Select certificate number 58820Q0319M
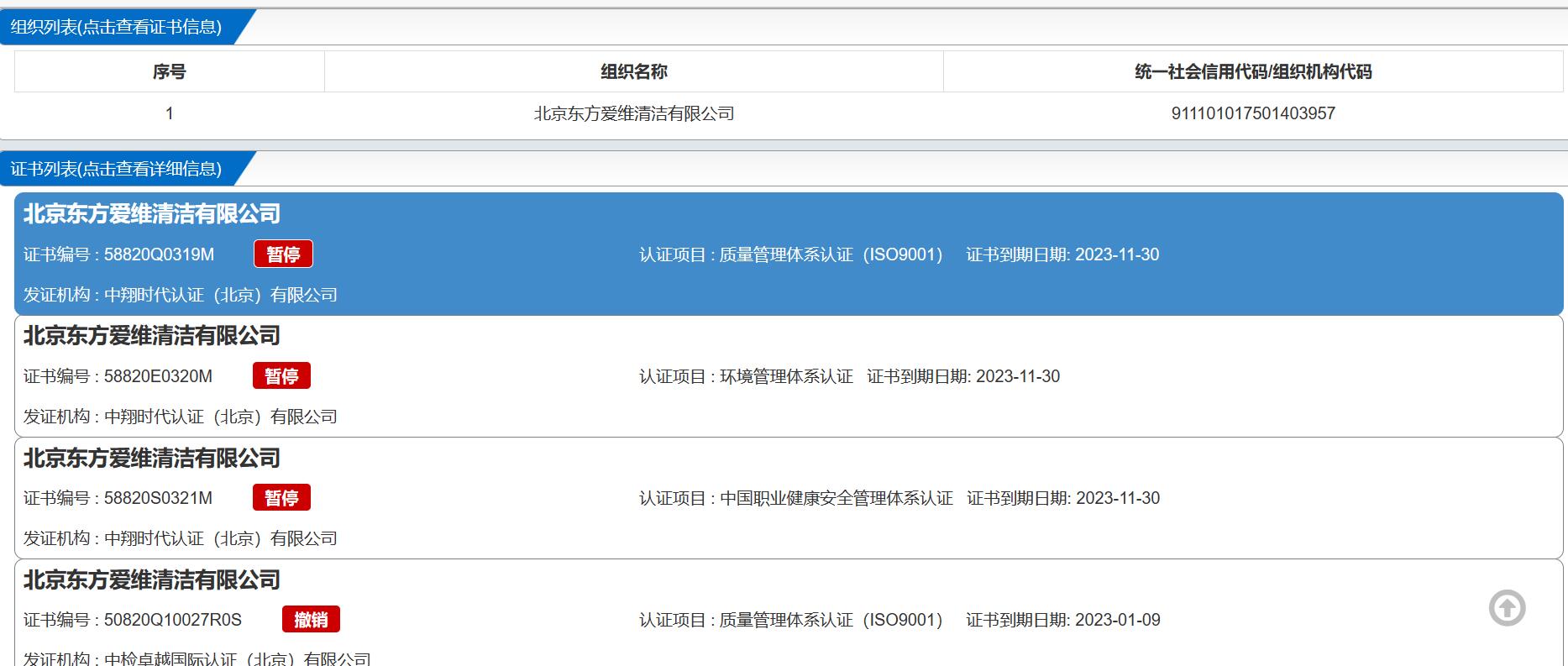 tap(159, 254)
